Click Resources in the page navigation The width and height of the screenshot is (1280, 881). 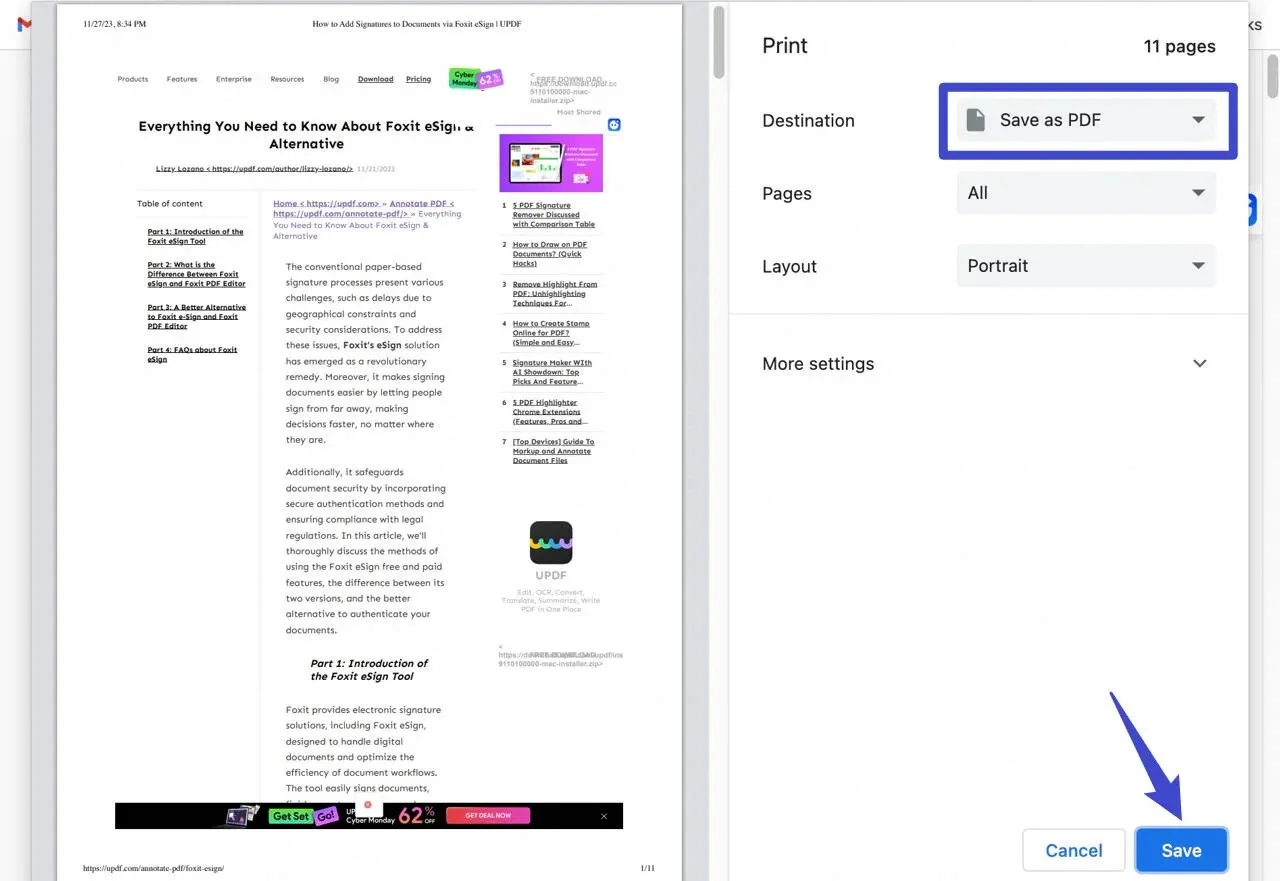pos(287,79)
